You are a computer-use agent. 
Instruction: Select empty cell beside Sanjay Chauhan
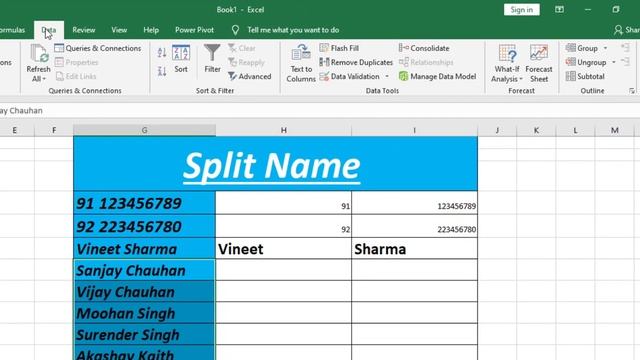pos(283,270)
